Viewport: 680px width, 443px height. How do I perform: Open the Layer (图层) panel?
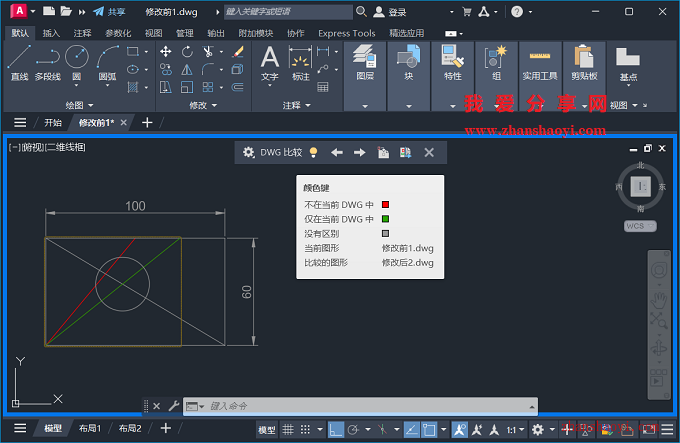point(365,63)
